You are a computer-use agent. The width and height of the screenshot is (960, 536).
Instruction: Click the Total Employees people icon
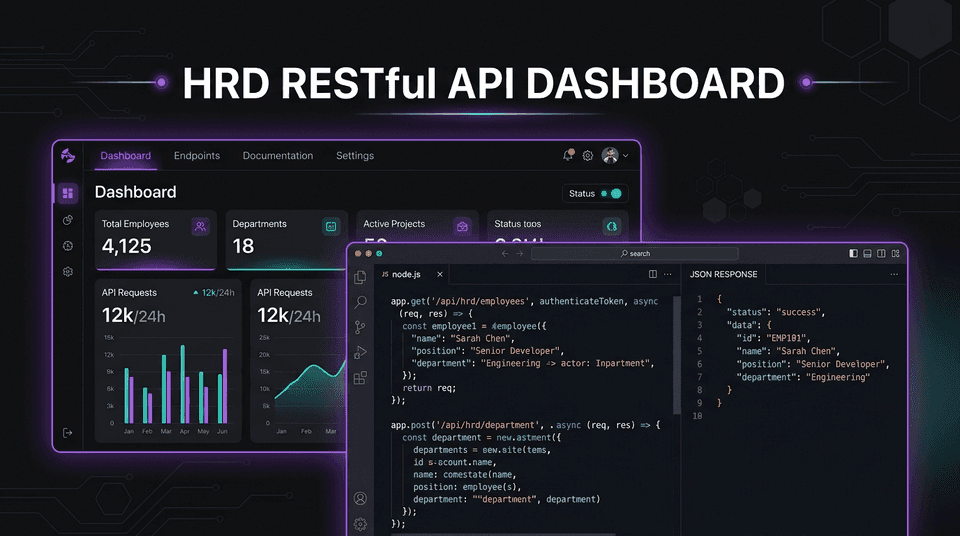pyautogui.click(x=200, y=226)
